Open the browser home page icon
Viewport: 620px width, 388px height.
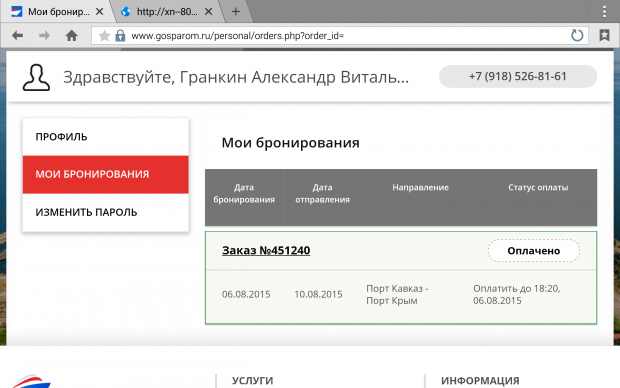point(72,36)
